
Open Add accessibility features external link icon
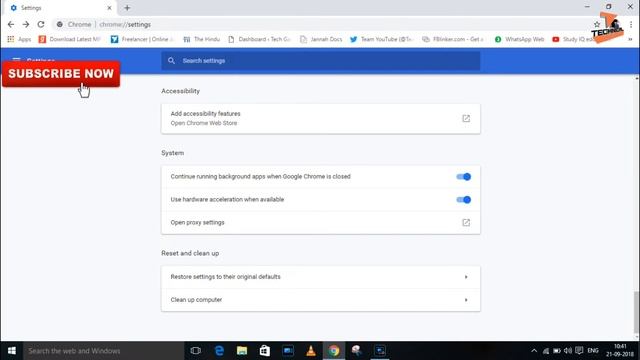click(x=466, y=118)
